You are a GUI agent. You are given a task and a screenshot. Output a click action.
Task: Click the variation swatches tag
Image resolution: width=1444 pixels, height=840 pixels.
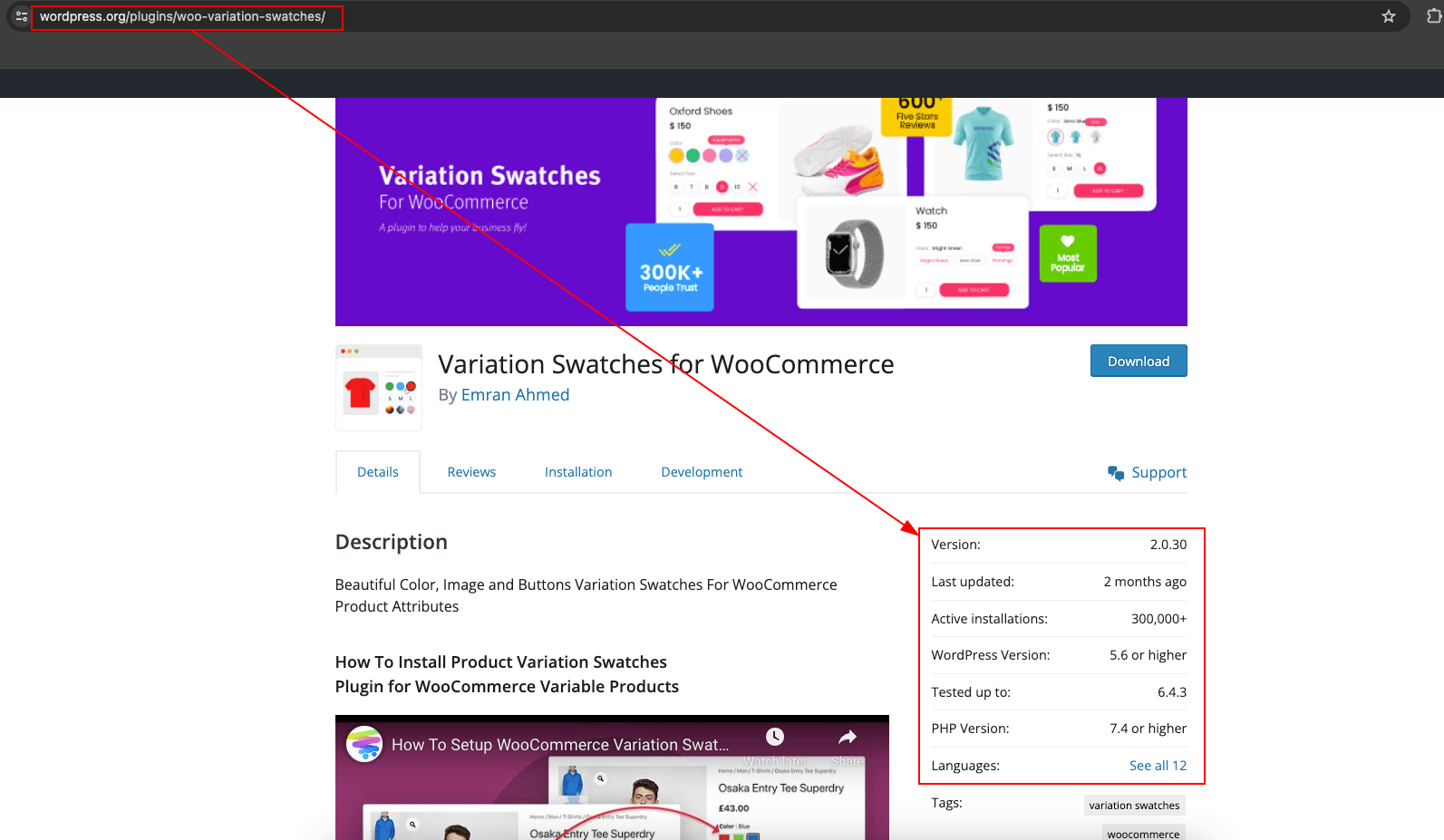(1134, 806)
